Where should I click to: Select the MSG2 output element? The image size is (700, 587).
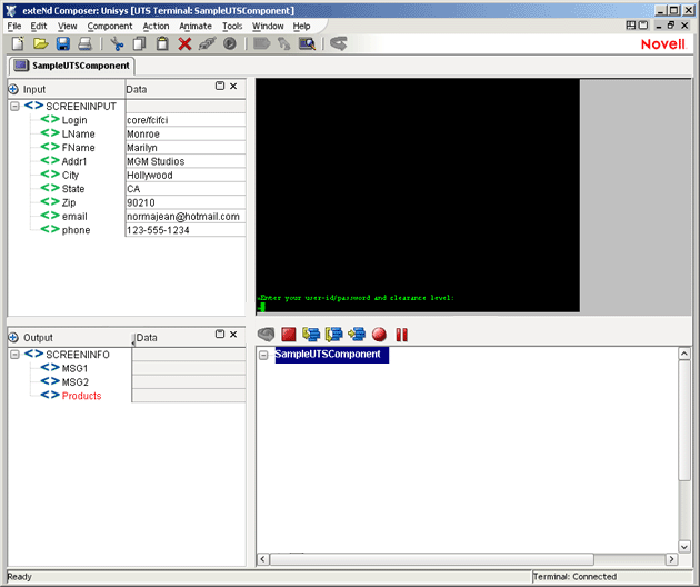75,382
